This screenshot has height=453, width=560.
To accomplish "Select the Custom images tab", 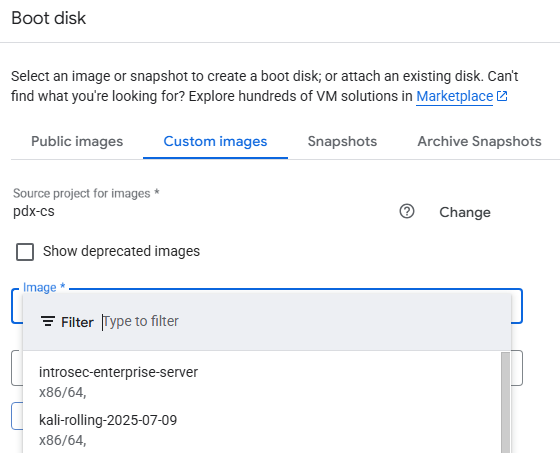I will (x=215, y=141).
